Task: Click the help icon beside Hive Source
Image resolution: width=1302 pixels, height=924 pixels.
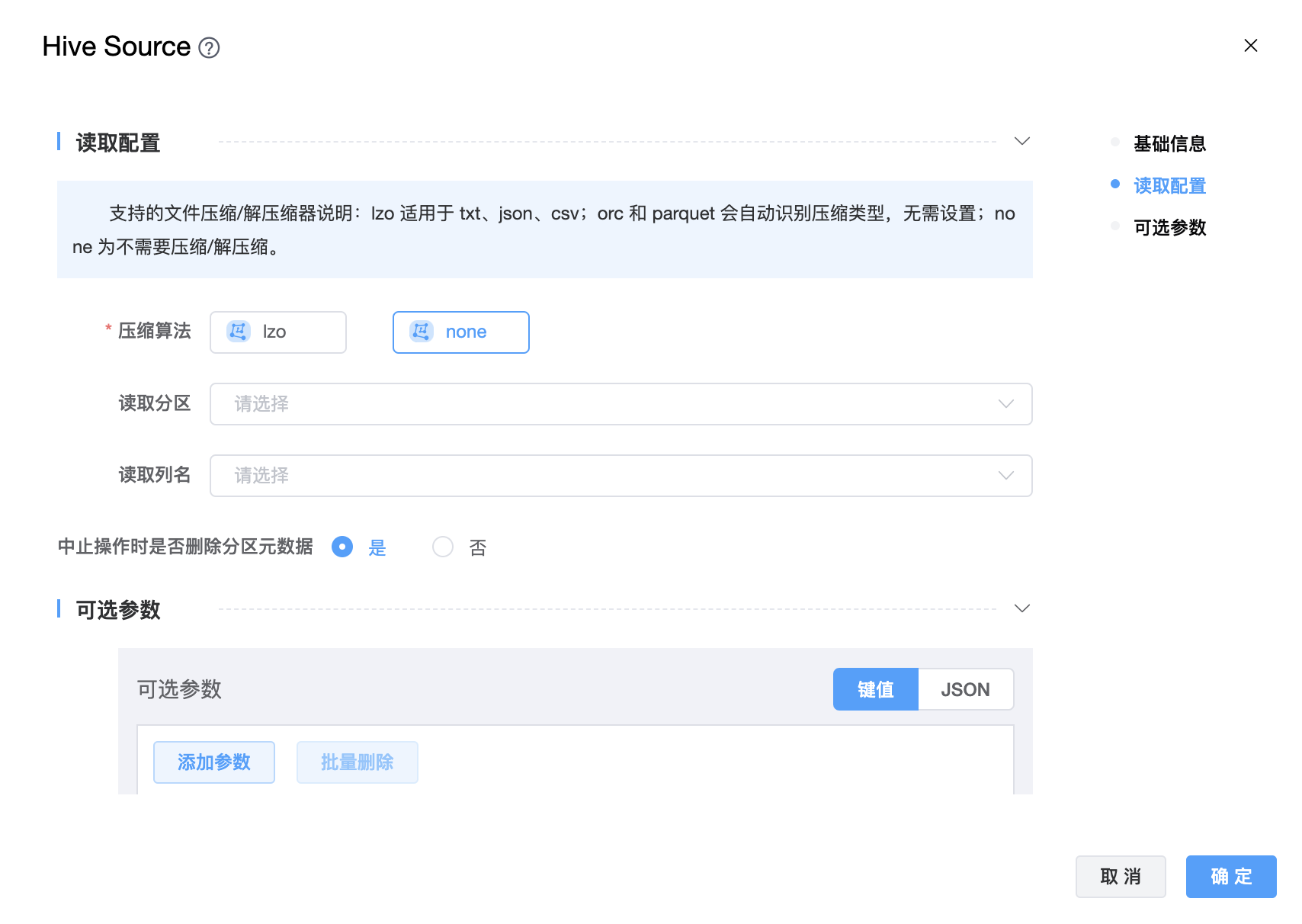Action: point(209,48)
